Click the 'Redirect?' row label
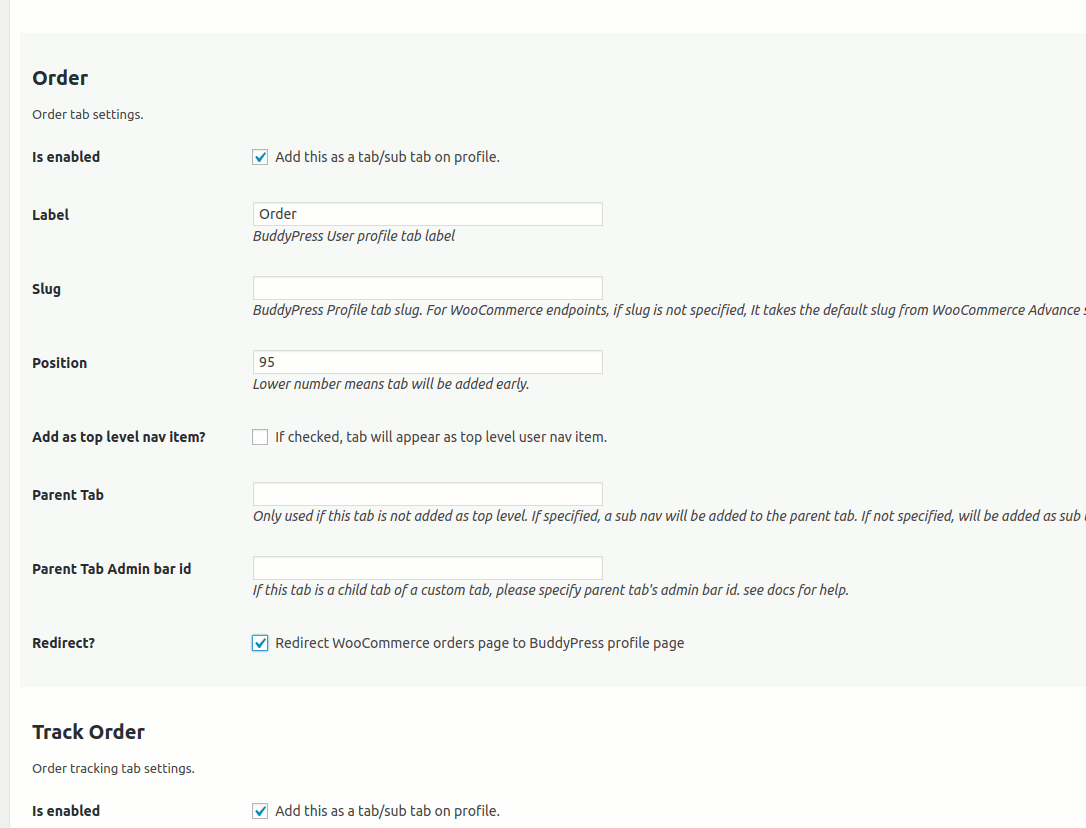Image resolution: width=1086 pixels, height=828 pixels. click(x=64, y=643)
